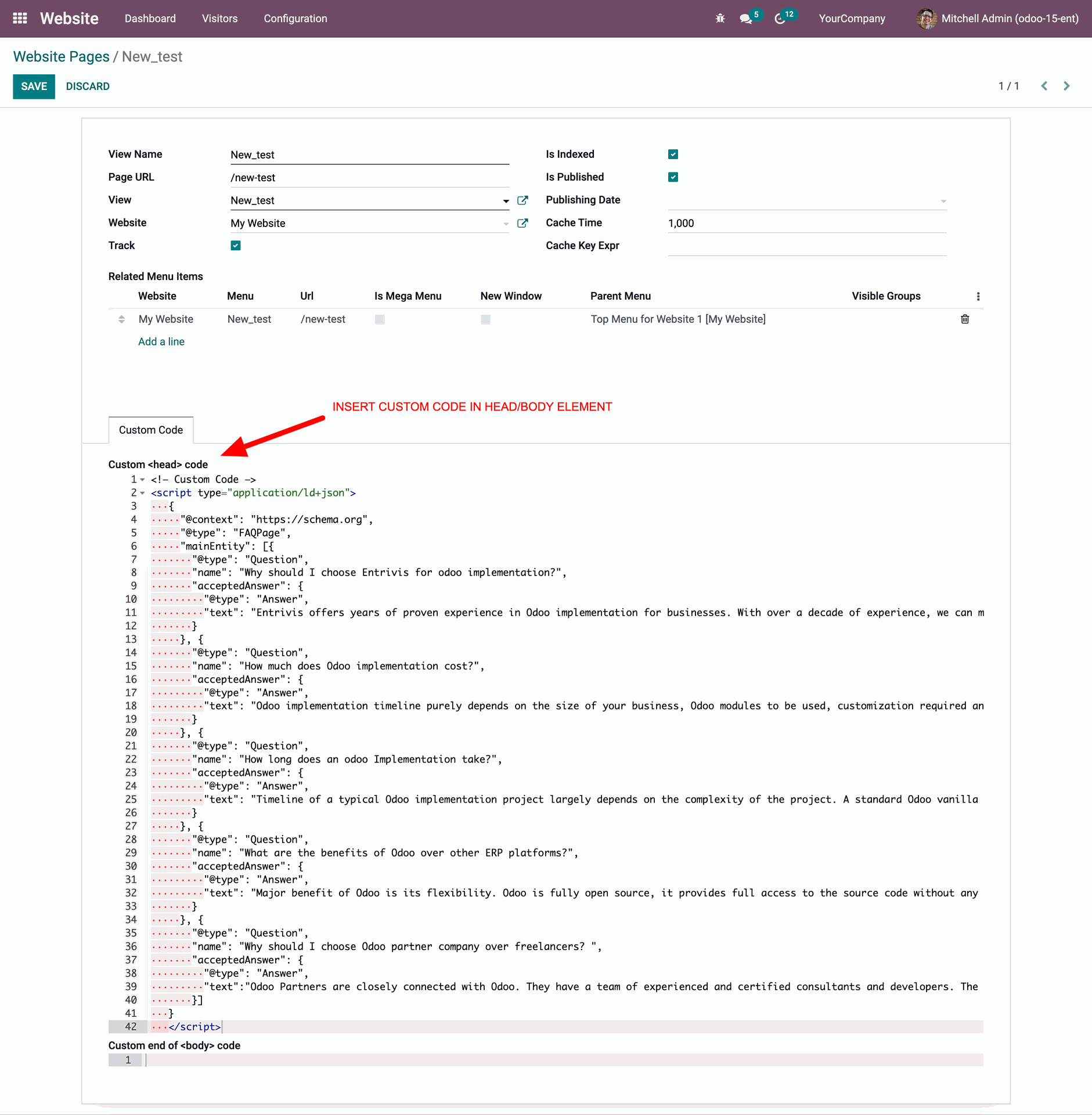Screen dimensions: 1092x1115
Task: Click My Website cell in menu row
Action: coord(166,319)
